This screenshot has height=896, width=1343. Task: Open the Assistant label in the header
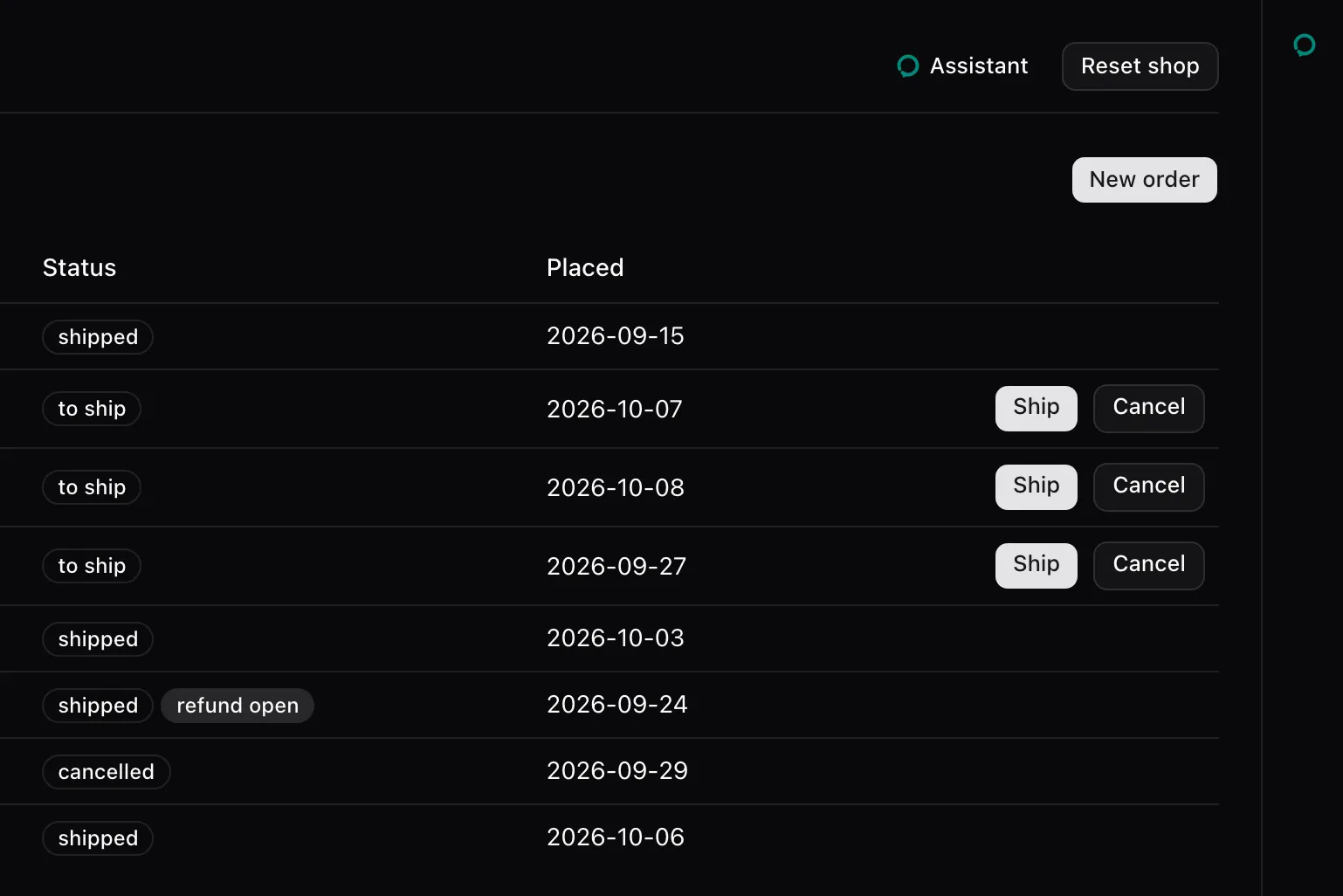pyautogui.click(x=979, y=66)
